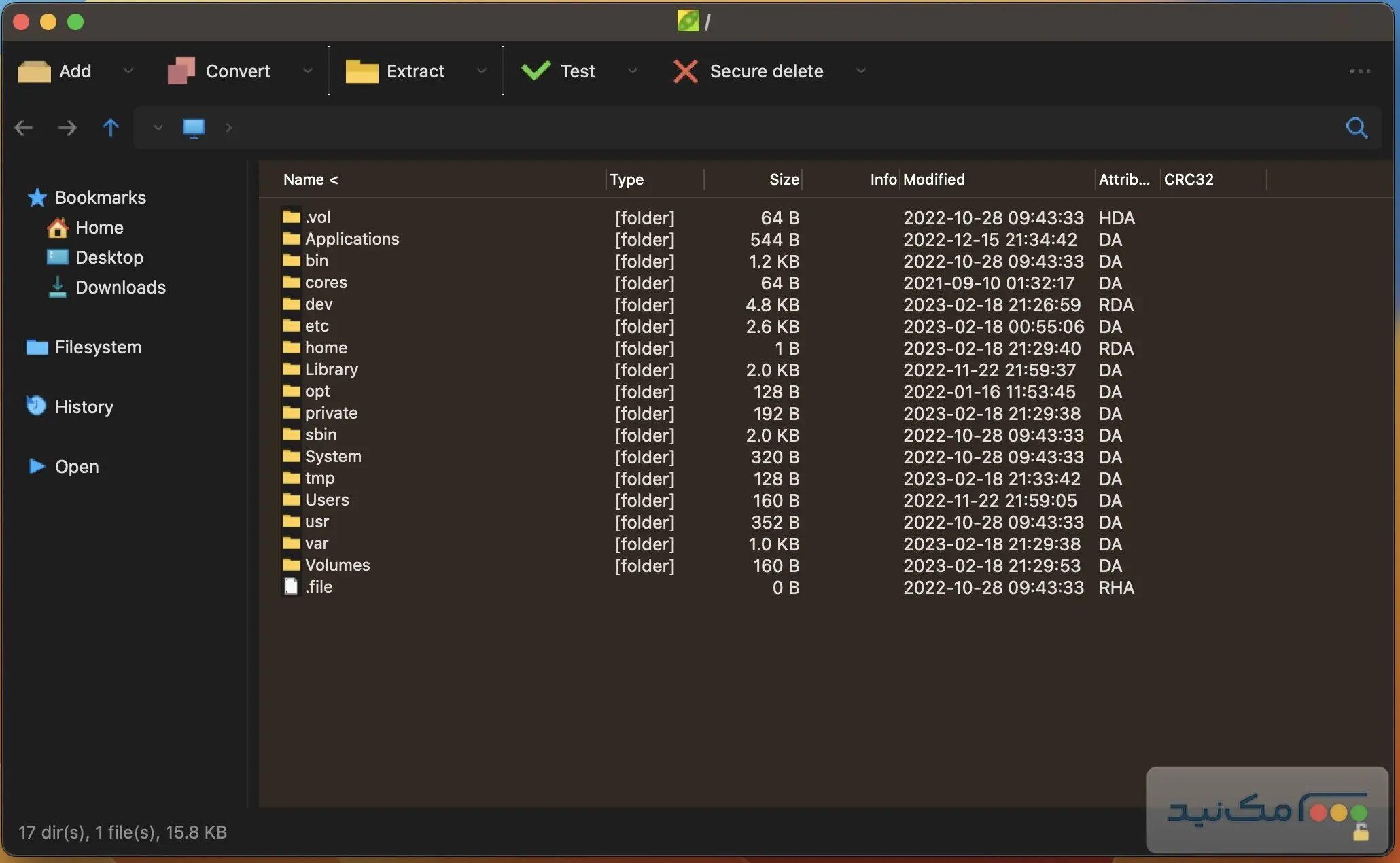Select the Applications folder row

[351, 239]
